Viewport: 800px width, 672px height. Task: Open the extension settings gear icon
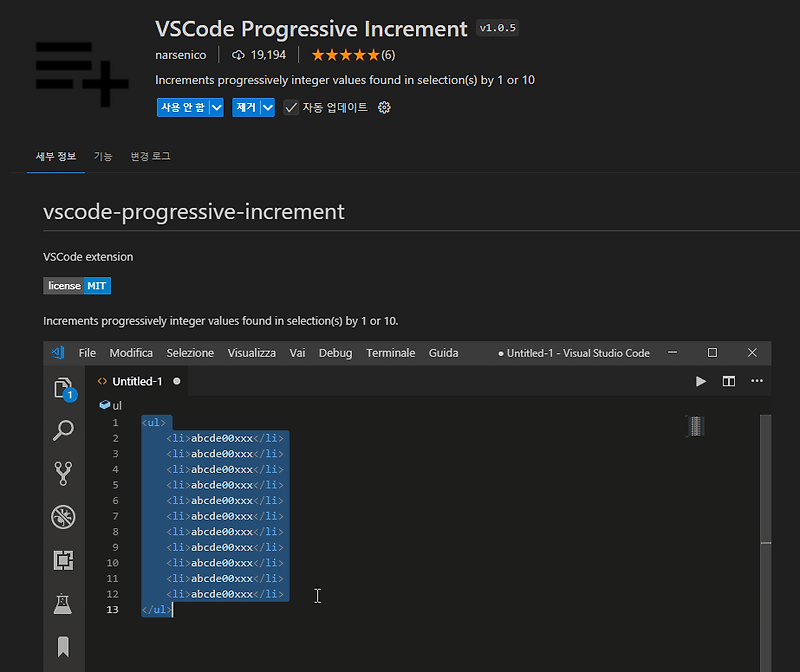(x=384, y=106)
